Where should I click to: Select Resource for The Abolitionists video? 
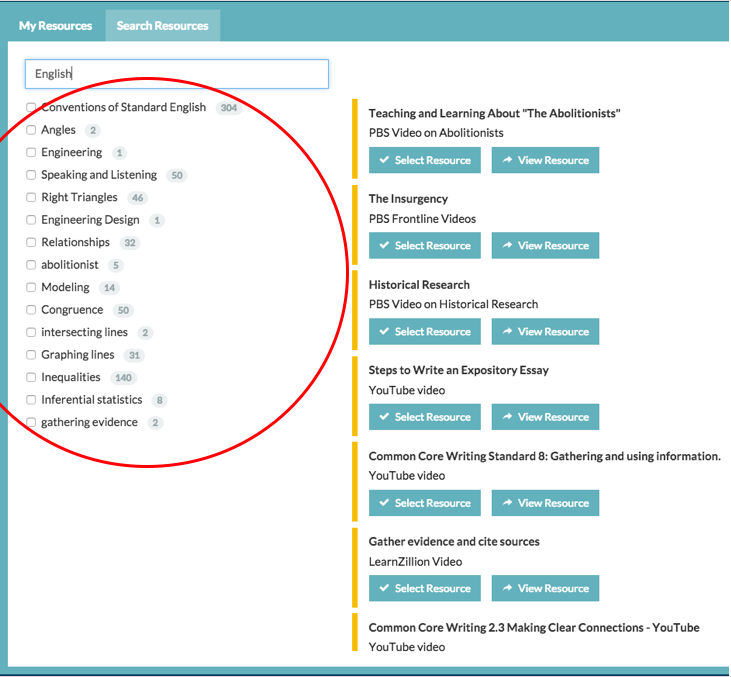coord(424,160)
